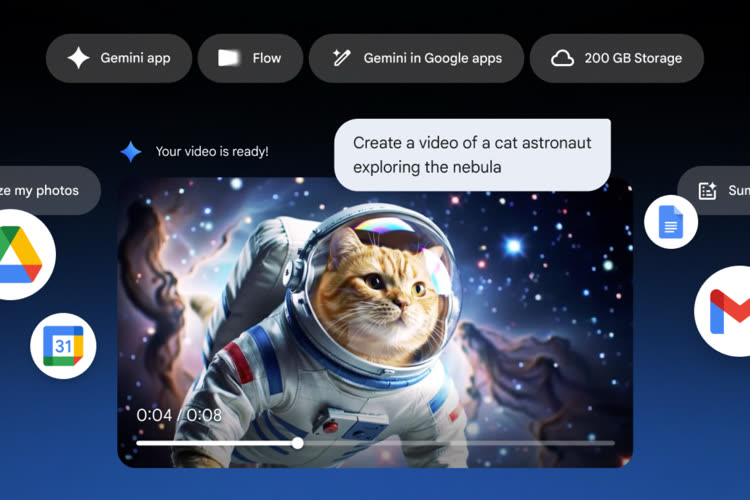This screenshot has height=500, width=750.
Task: Open the Google Docs icon
Action: pyautogui.click(x=670, y=222)
